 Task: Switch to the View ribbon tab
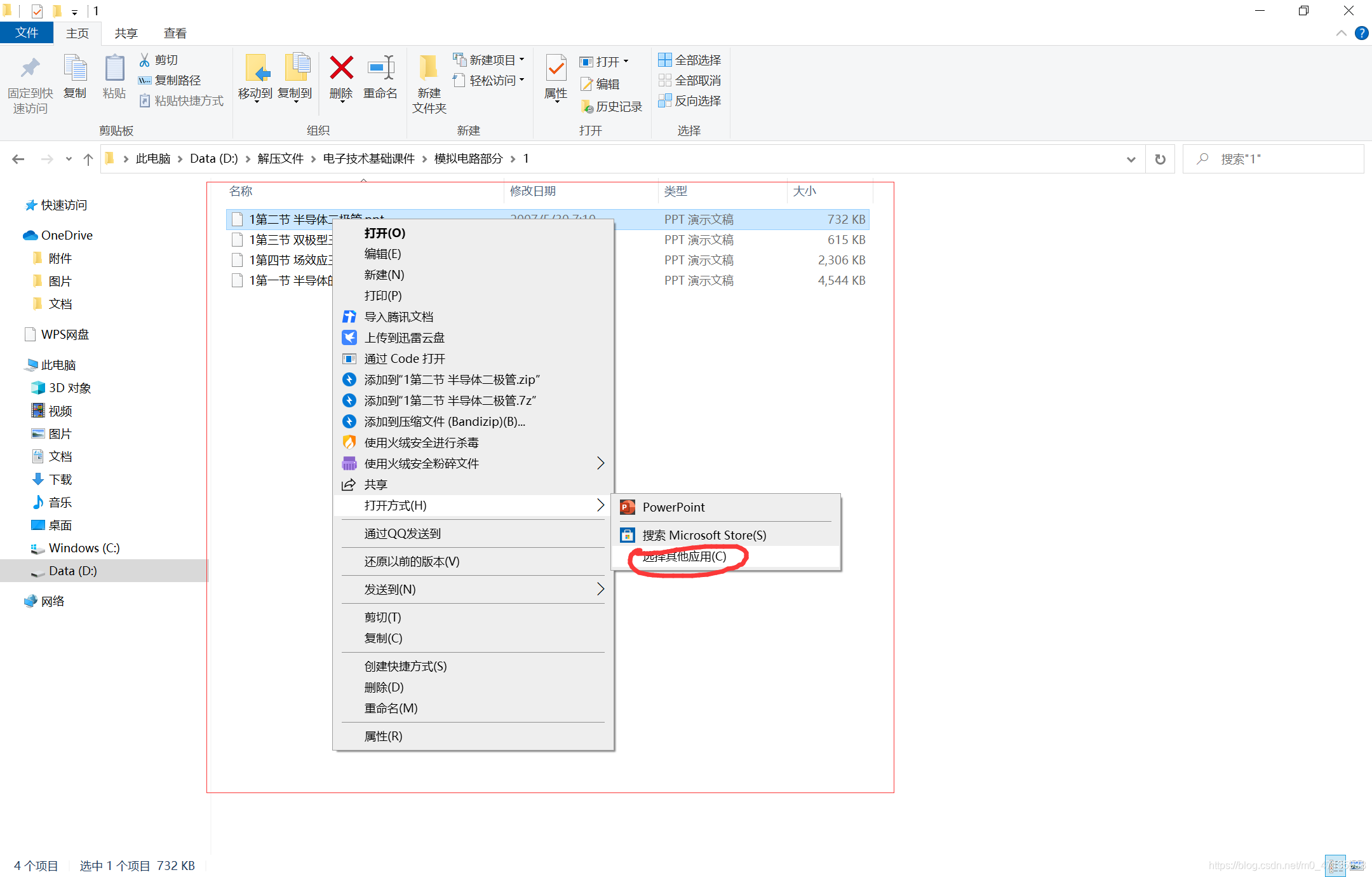175,33
